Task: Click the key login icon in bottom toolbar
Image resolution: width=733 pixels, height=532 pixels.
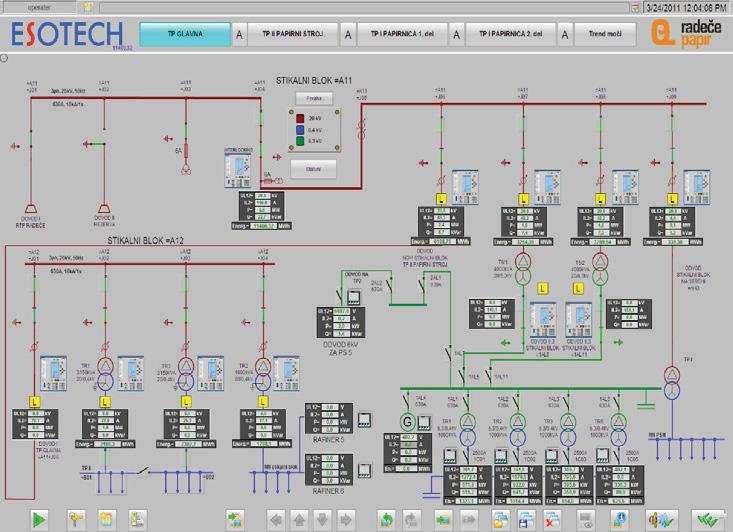Action: tap(76, 519)
